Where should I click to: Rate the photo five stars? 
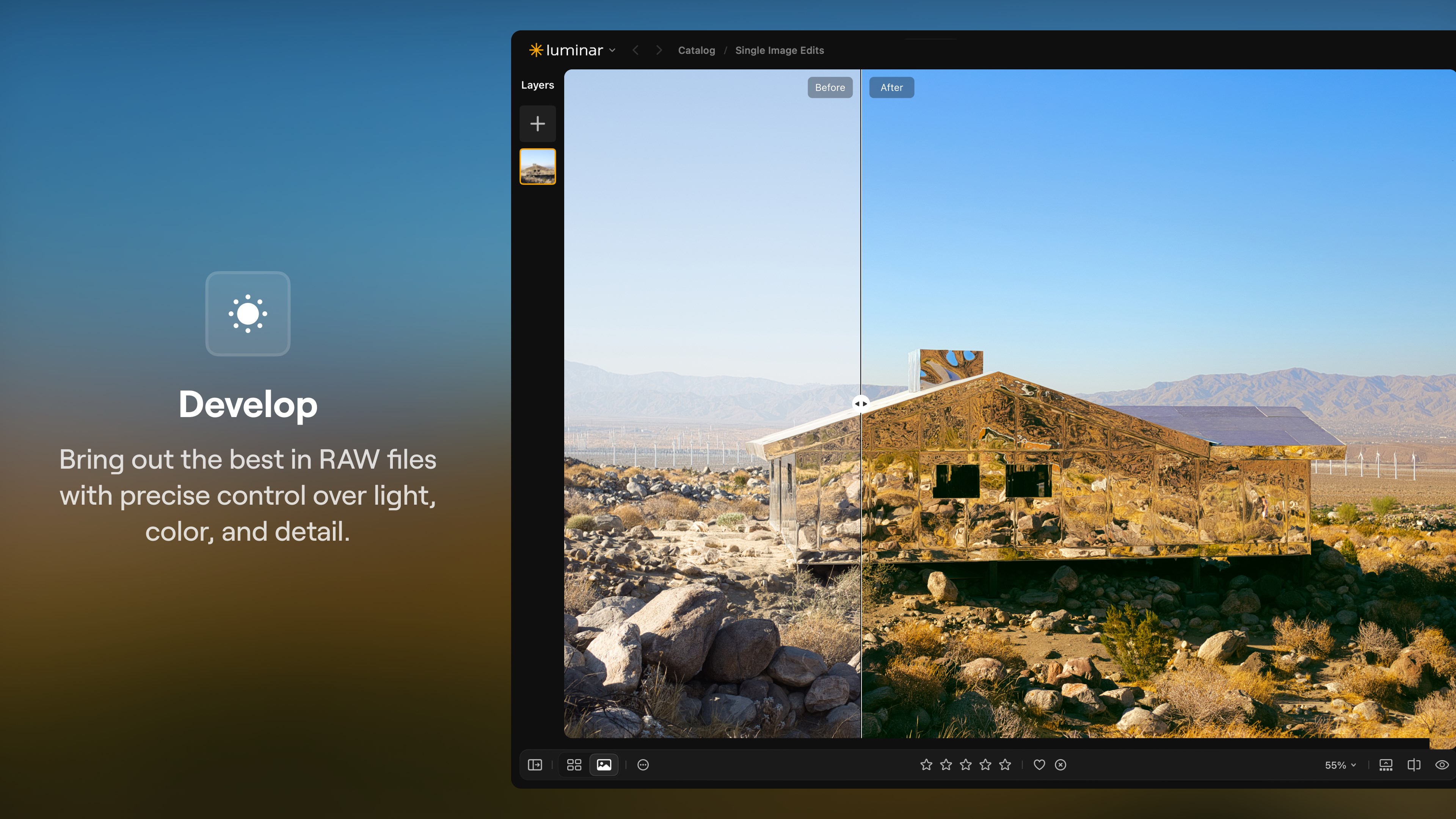1005,765
